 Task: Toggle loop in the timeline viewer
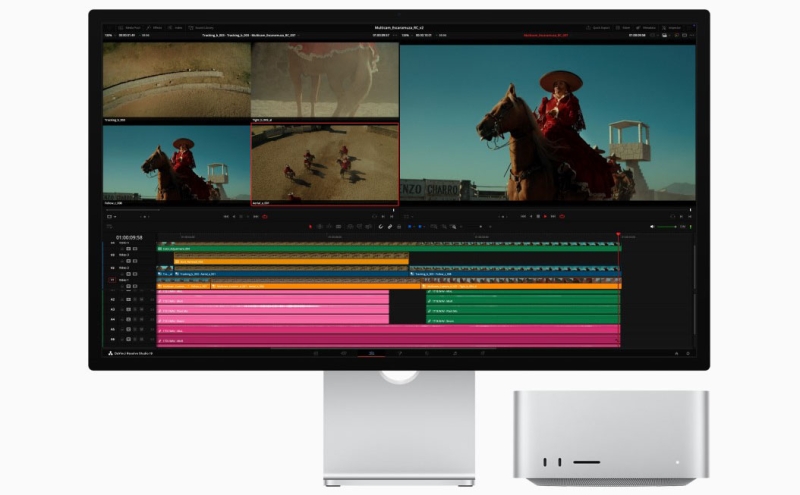pos(562,216)
